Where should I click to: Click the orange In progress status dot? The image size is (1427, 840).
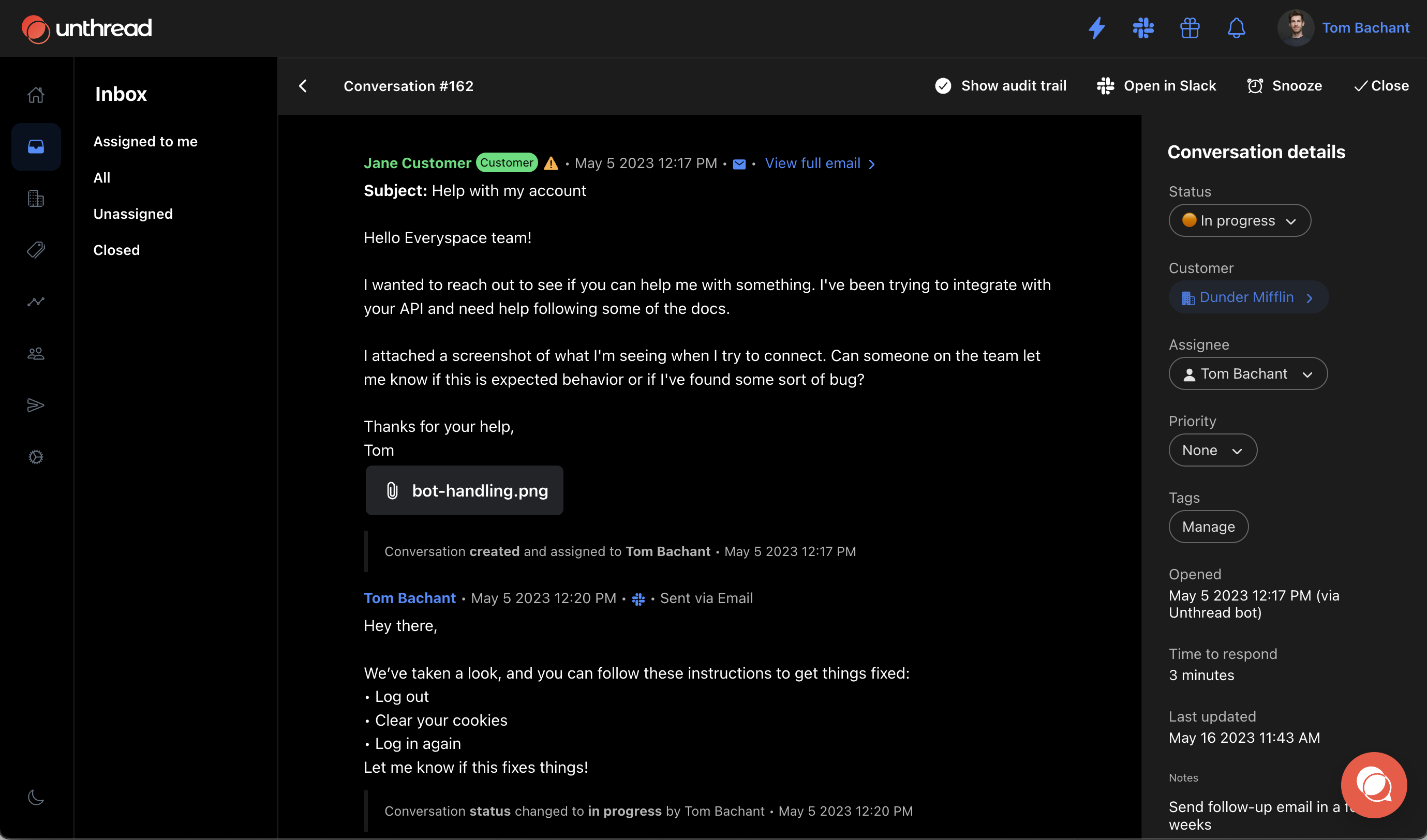(1189, 220)
